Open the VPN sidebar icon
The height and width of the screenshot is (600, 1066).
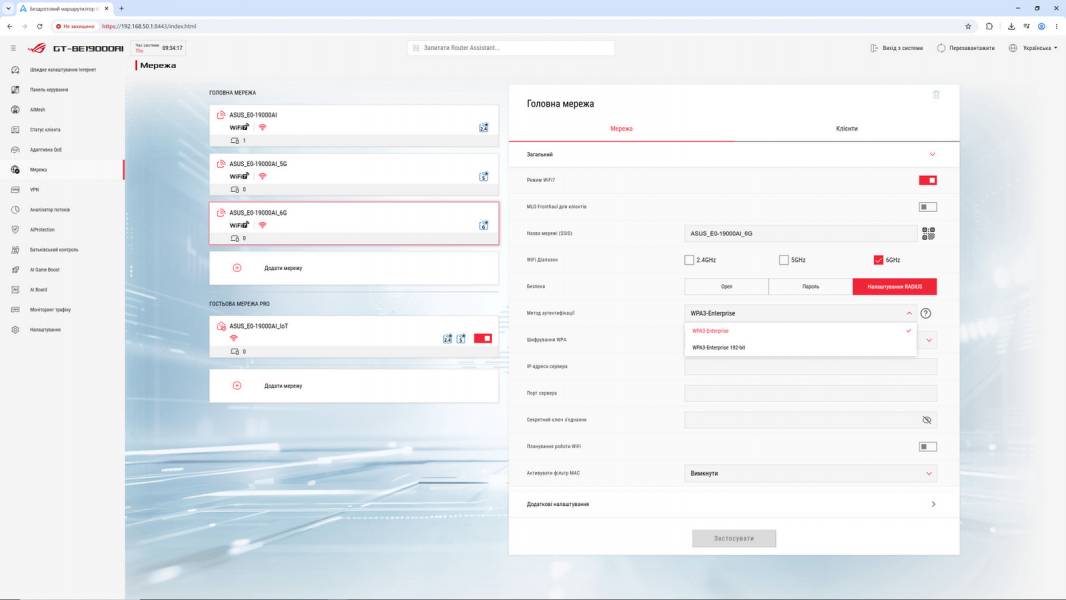pyautogui.click(x=15, y=190)
